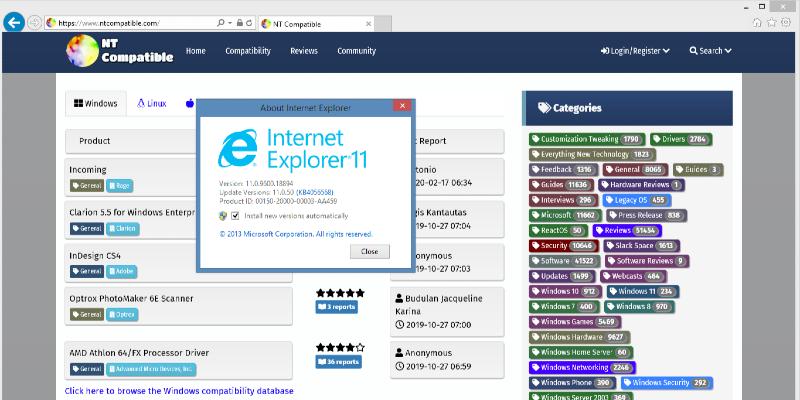The width and height of the screenshot is (800, 400).
Task: Click the UAC shield icon beside the checkbox
Action: [x=223, y=216]
